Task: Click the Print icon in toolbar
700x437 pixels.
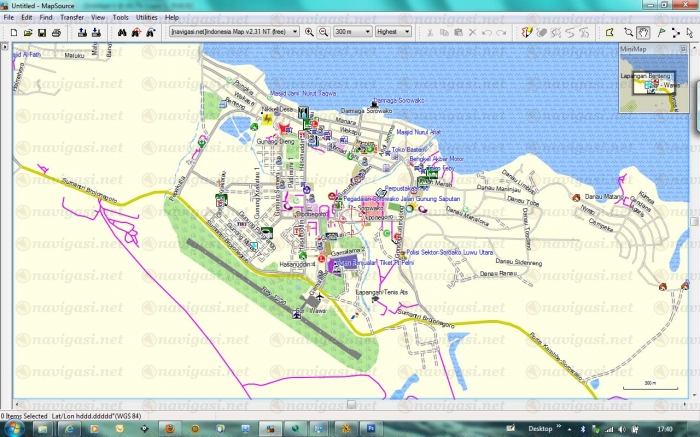Action: pos(56,32)
